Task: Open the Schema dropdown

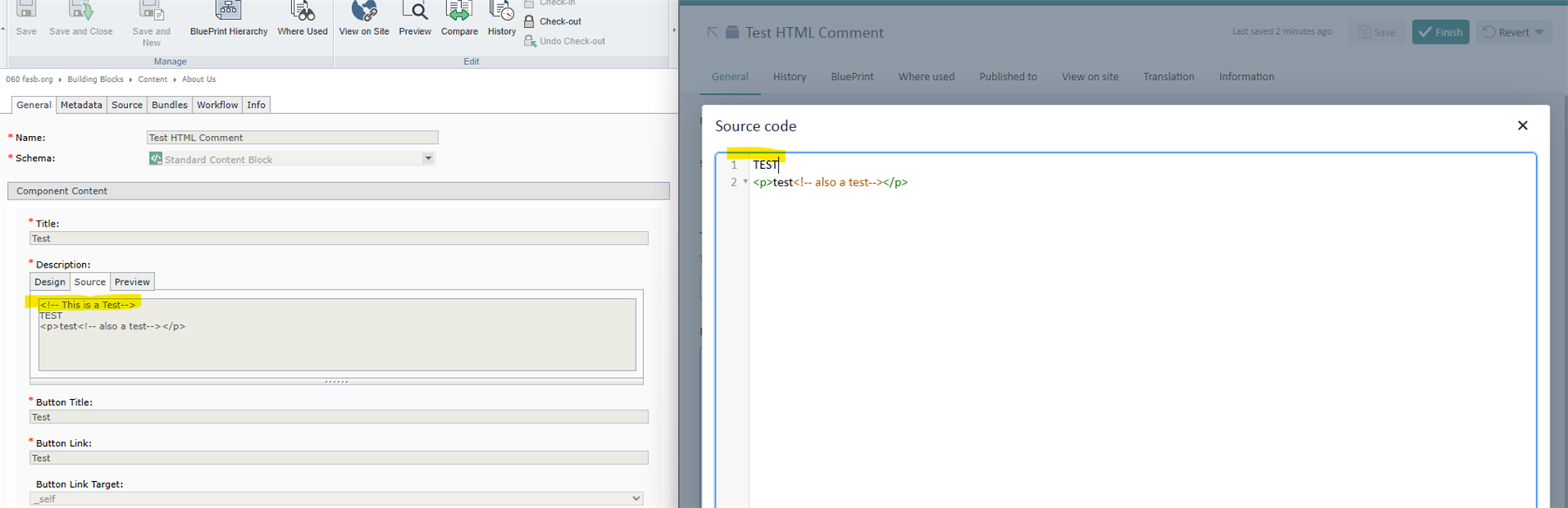Action: 428,159
